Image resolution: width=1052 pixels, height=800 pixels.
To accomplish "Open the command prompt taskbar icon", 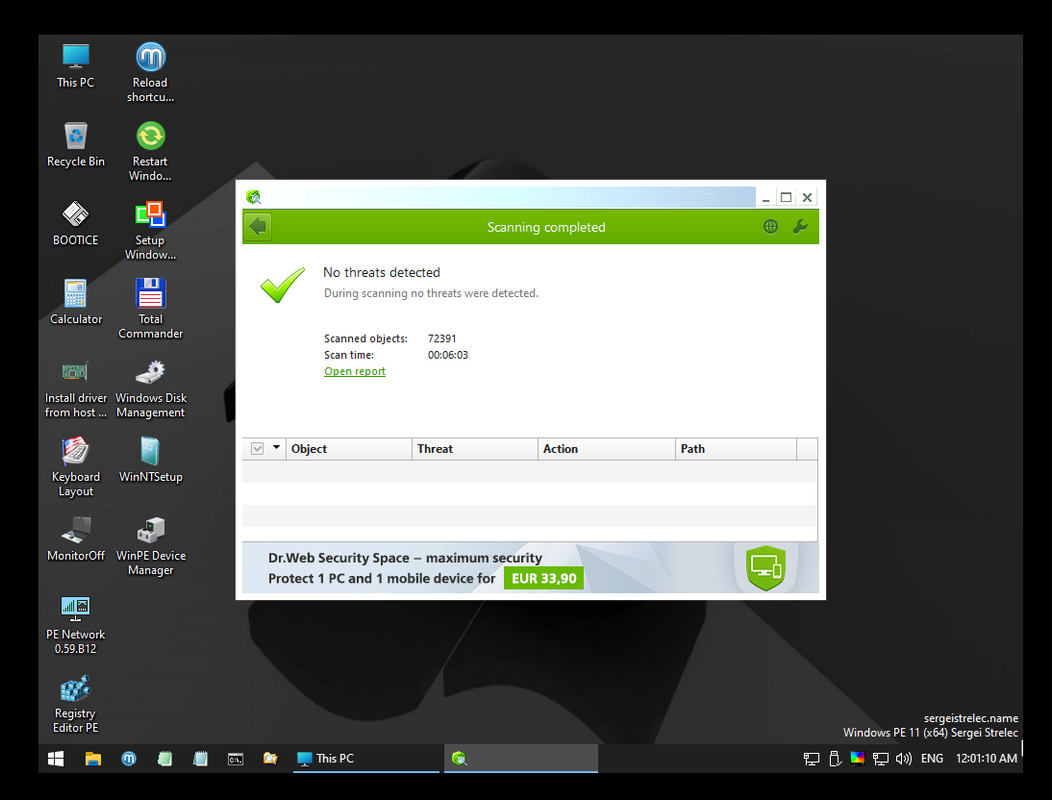I will tap(235, 758).
